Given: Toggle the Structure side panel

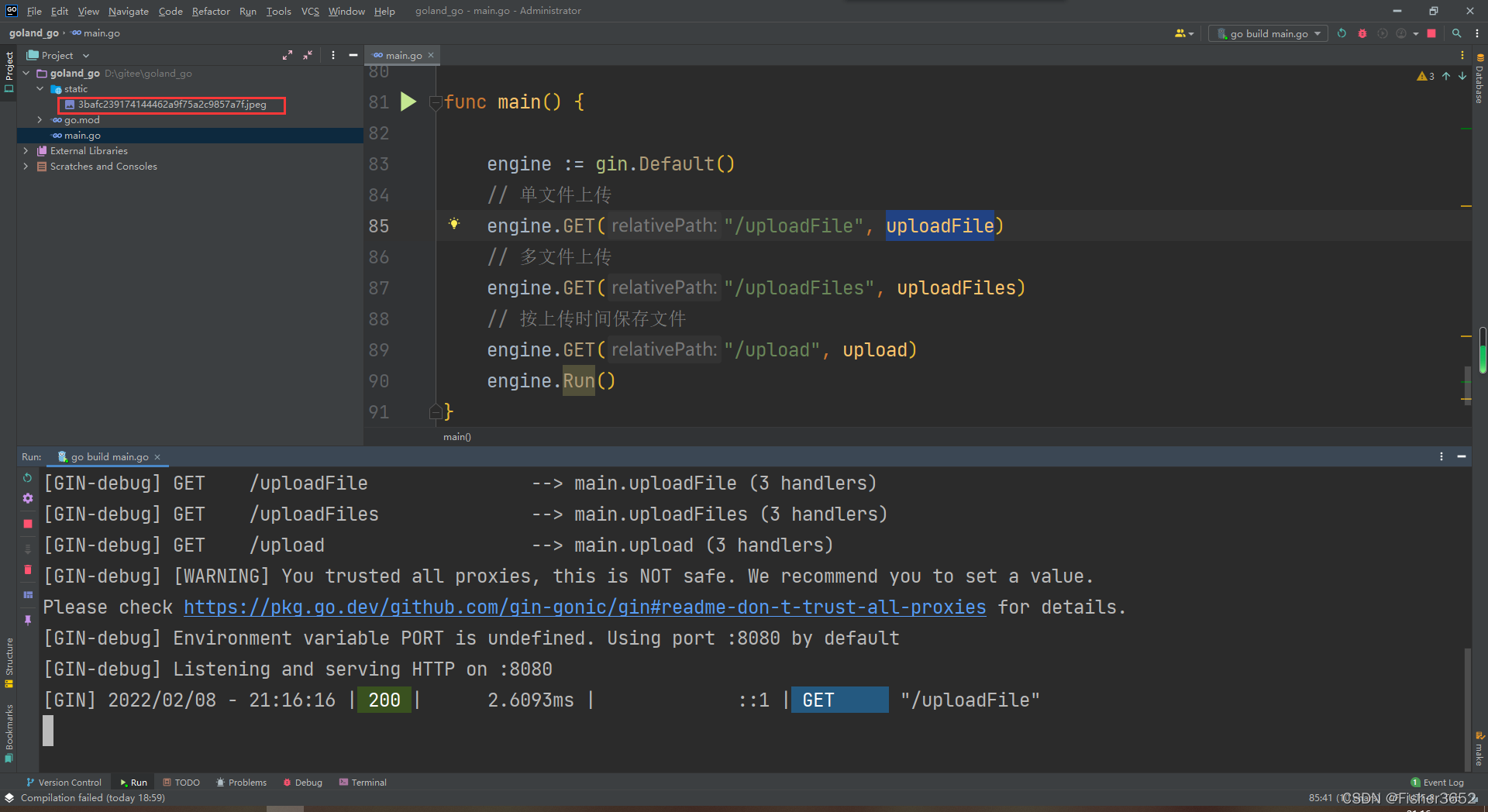Looking at the screenshot, I should [x=9, y=663].
